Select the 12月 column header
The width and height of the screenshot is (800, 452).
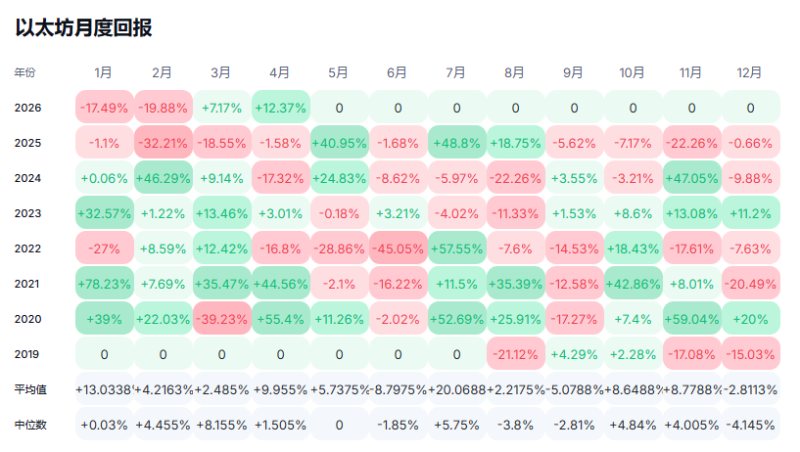(751, 73)
